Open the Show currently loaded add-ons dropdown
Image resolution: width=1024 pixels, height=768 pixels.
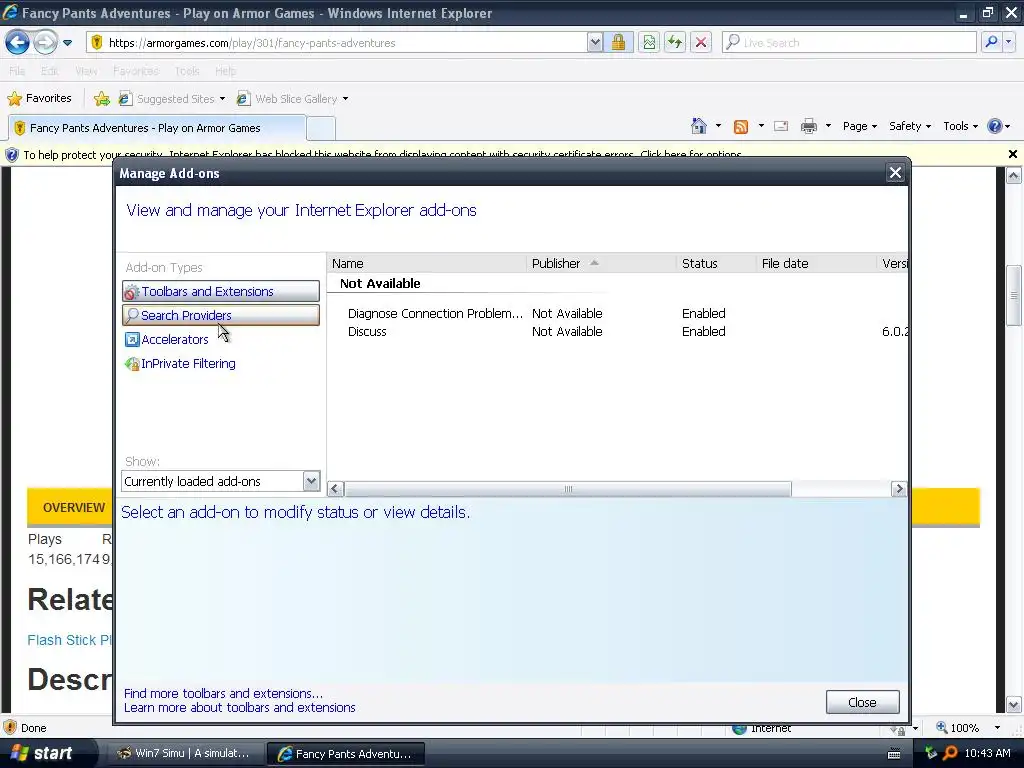[221, 481]
